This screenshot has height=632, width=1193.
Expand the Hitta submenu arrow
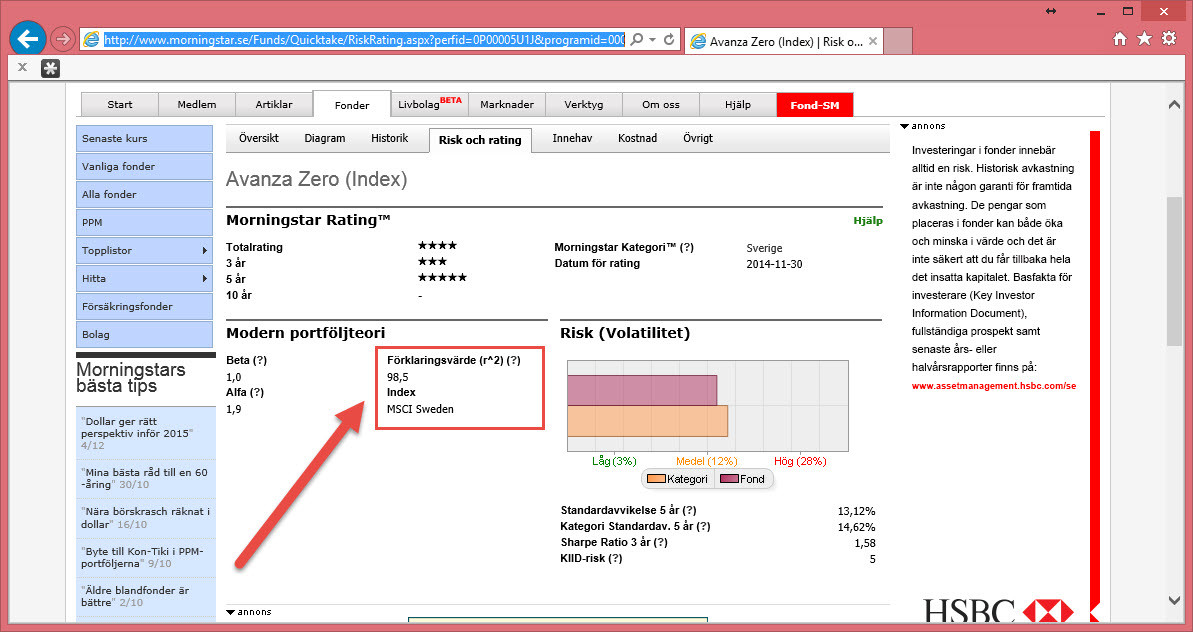[x=204, y=279]
